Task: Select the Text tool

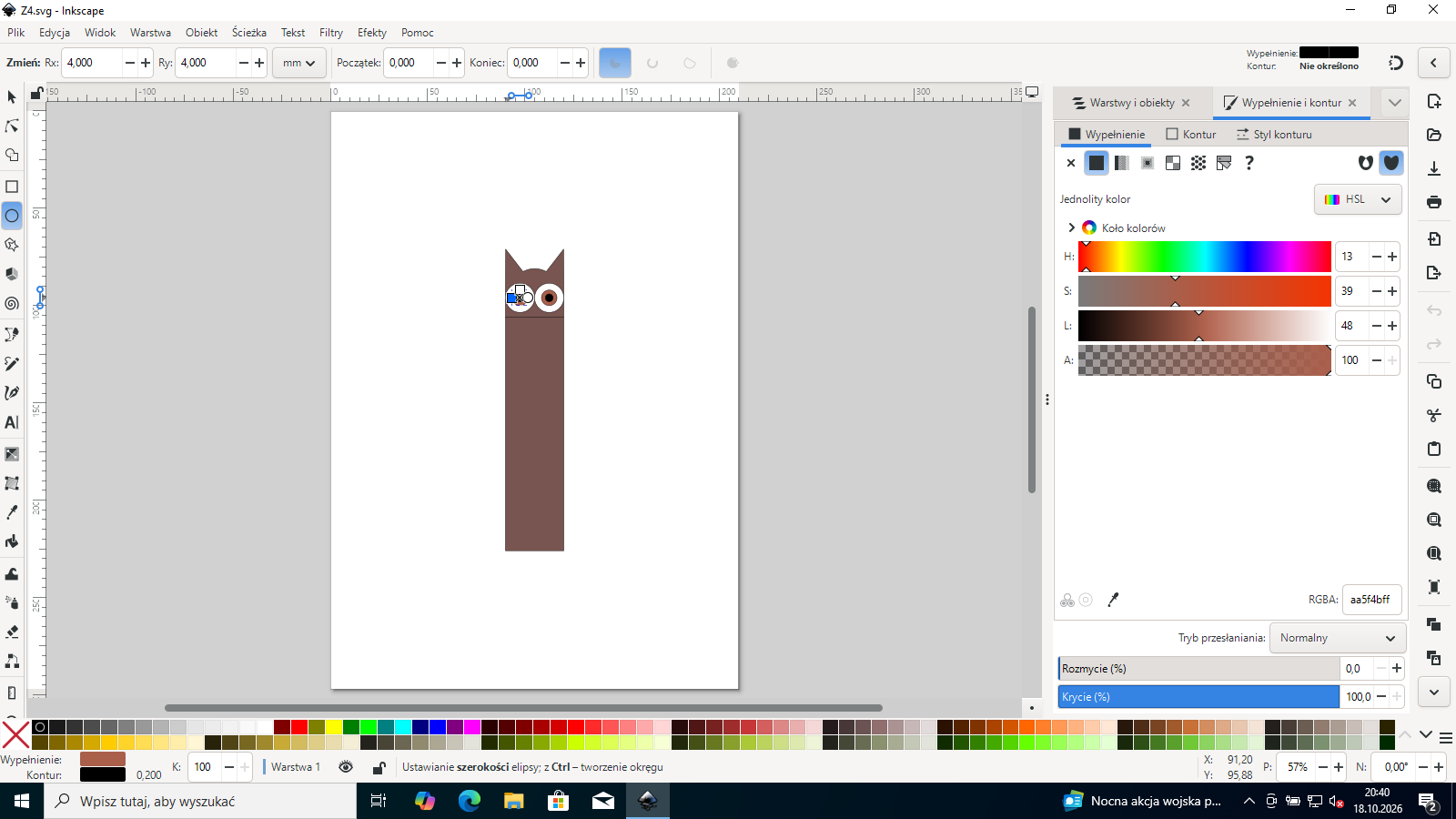Action: pyautogui.click(x=12, y=422)
